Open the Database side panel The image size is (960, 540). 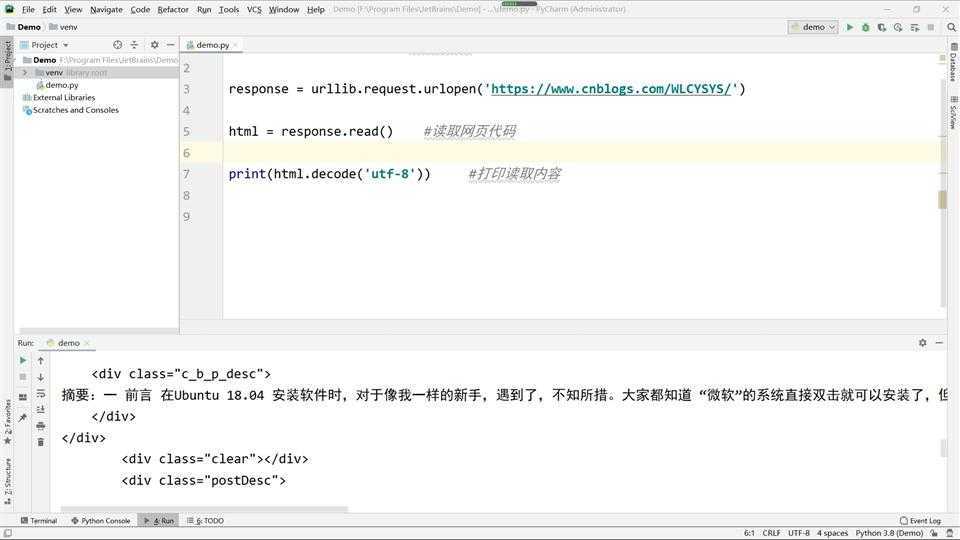pos(953,62)
